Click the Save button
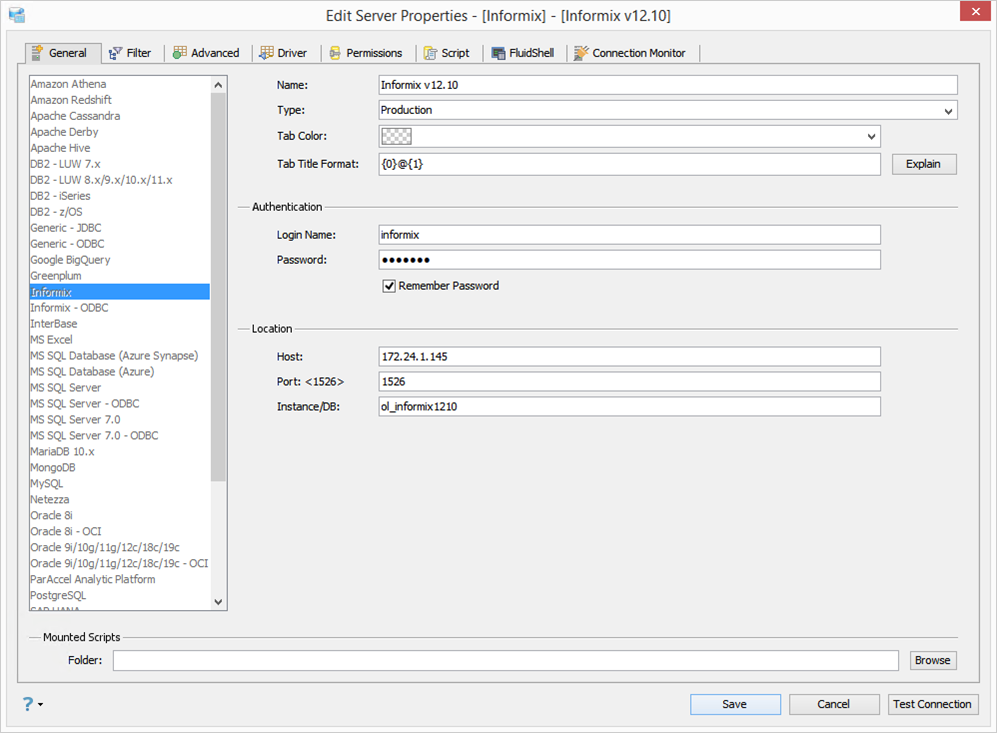The width and height of the screenshot is (997, 733). [734, 704]
